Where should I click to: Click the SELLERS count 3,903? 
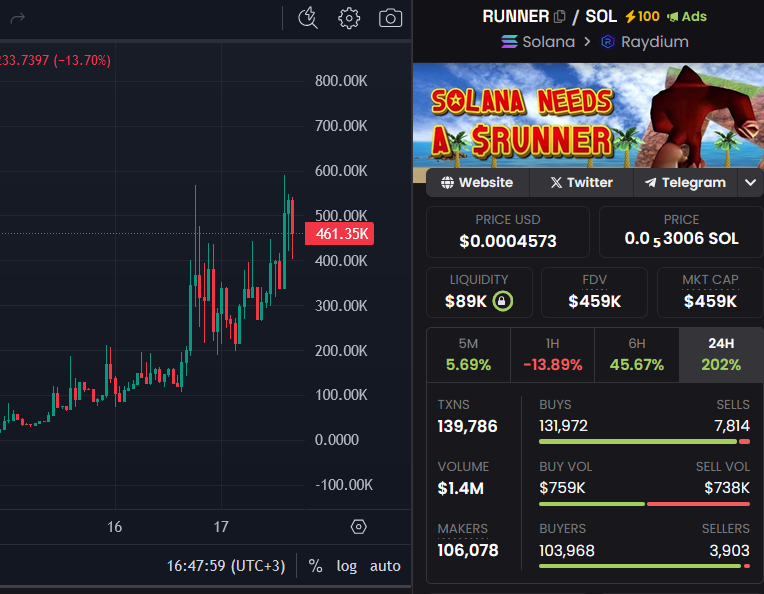tap(729, 551)
